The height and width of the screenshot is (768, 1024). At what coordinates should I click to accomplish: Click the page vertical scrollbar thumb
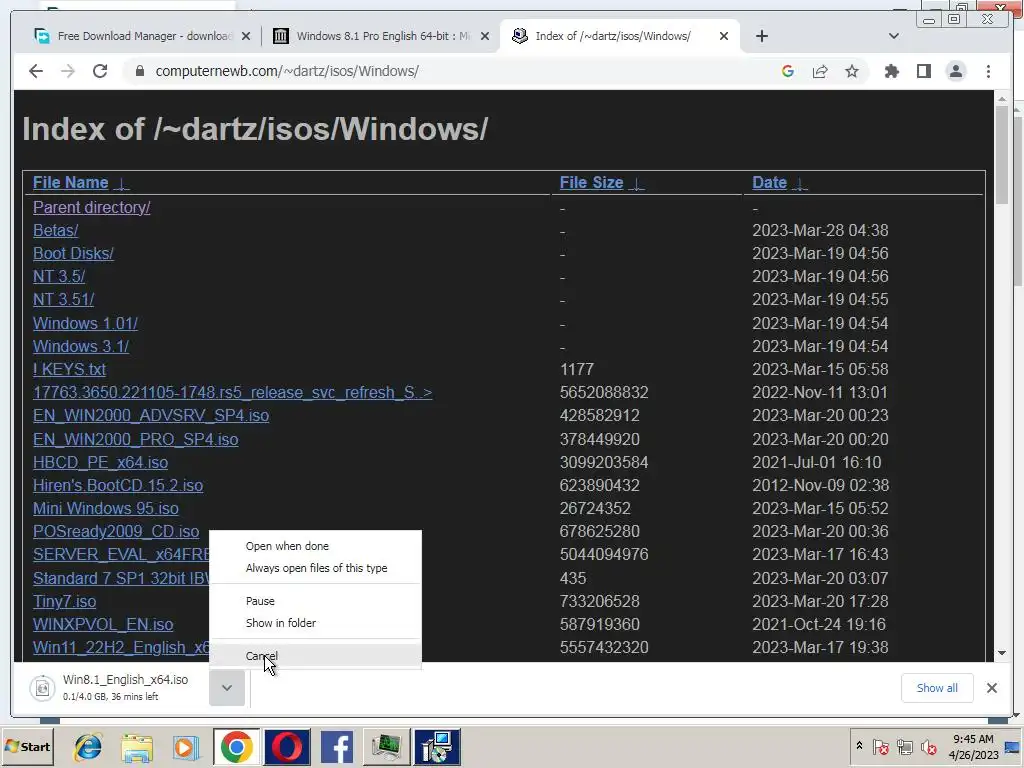tap(1001, 155)
